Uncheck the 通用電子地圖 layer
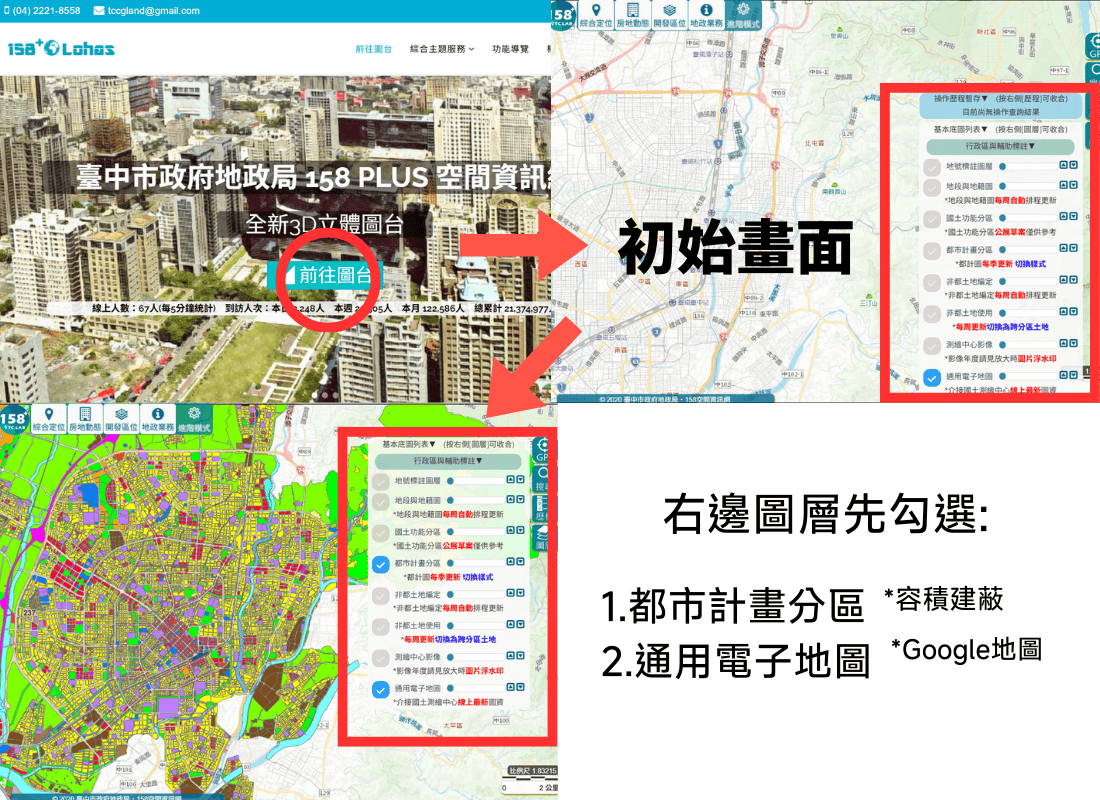The image size is (1100, 800). point(932,377)
